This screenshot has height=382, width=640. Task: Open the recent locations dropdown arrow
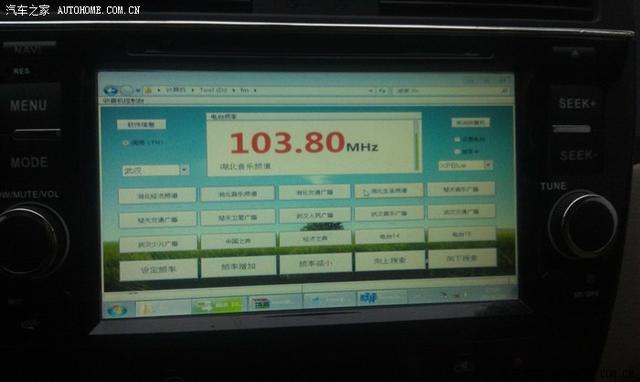(x=138, y=90)
